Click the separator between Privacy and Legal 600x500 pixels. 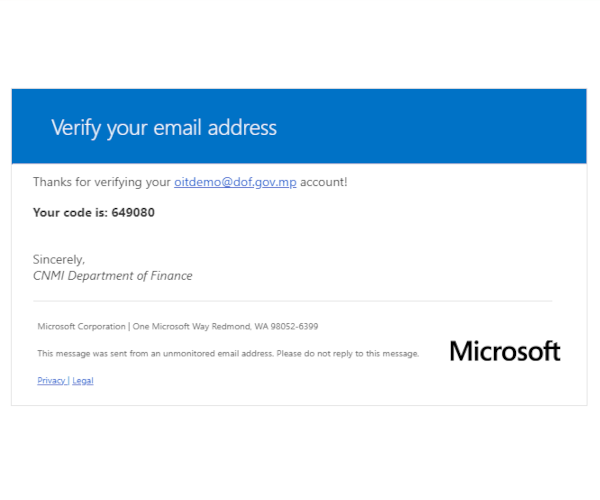click(68, 381)
